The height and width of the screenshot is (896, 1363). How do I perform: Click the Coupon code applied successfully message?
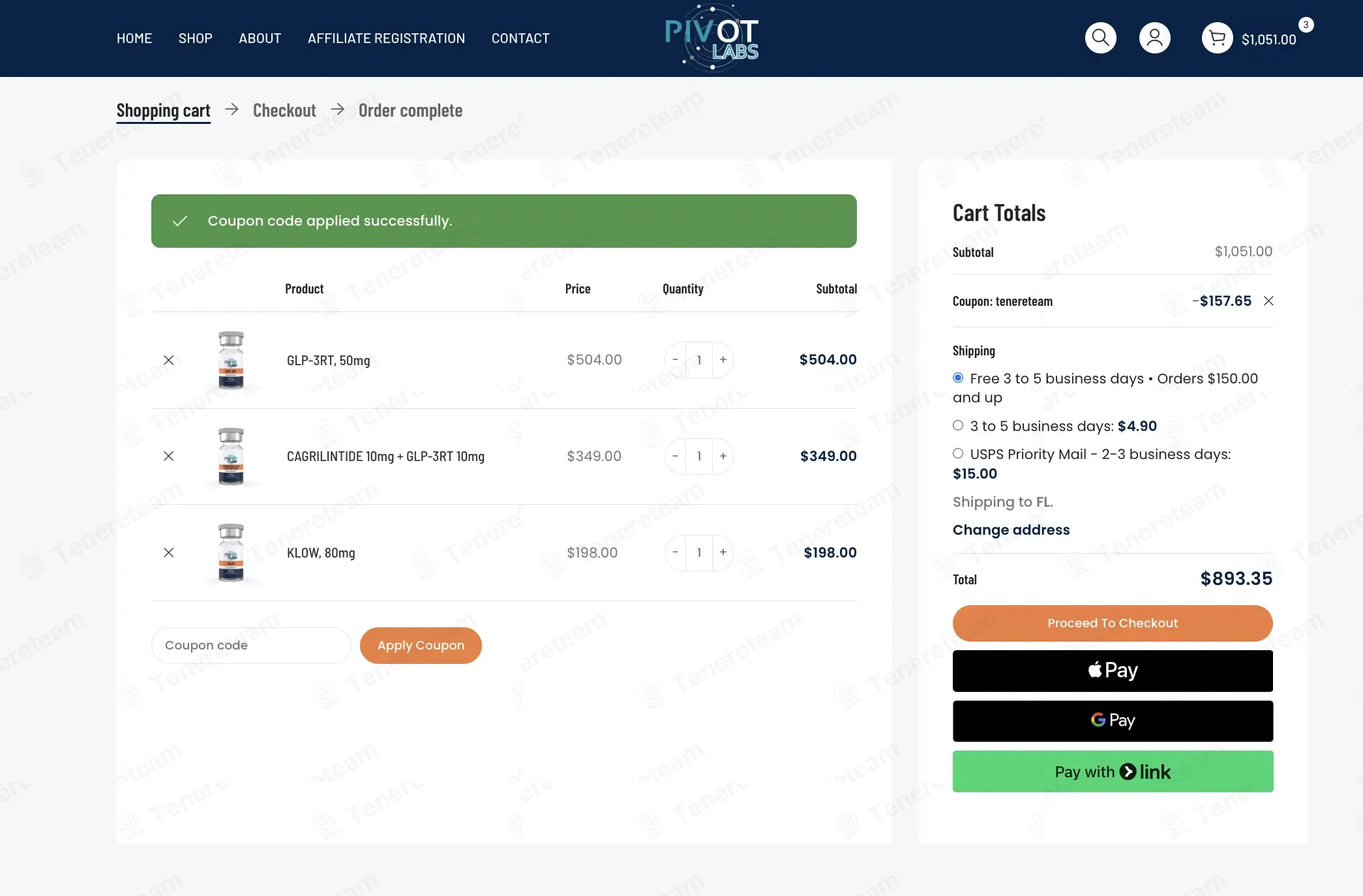504,221
